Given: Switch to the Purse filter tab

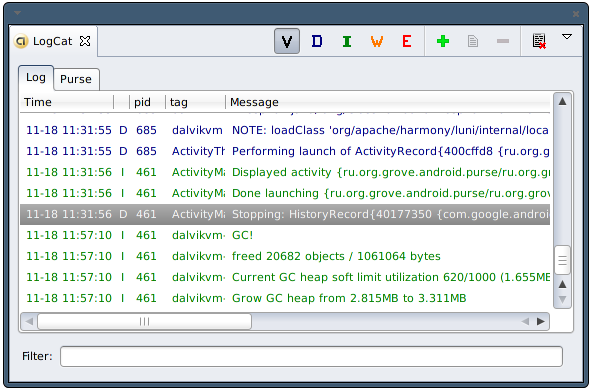Looking at the screenshot, I should pyautogui.click(x=76, y=79).
